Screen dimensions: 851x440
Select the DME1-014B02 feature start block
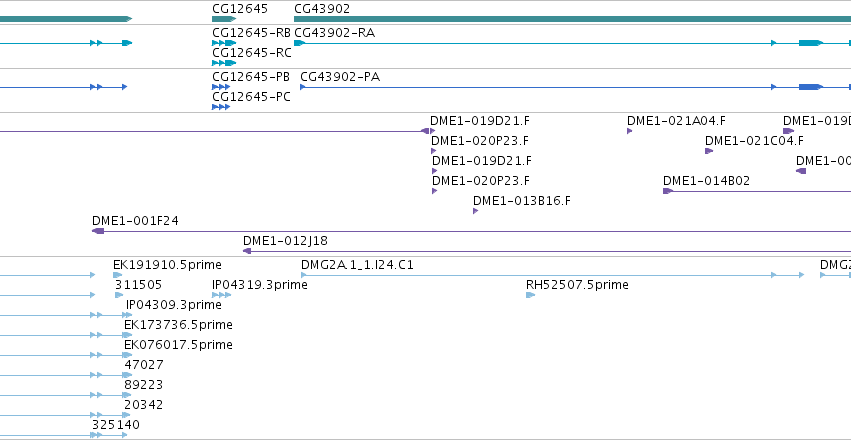tap(668, 191)
